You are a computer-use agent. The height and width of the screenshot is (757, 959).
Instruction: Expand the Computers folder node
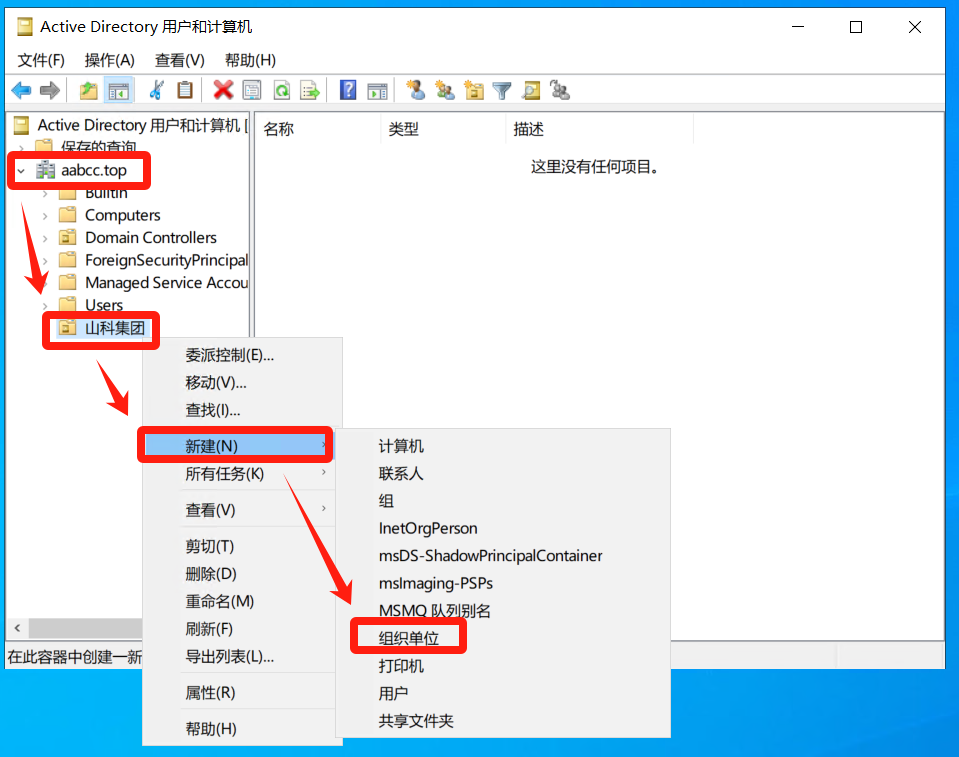[x=45, y=215]
